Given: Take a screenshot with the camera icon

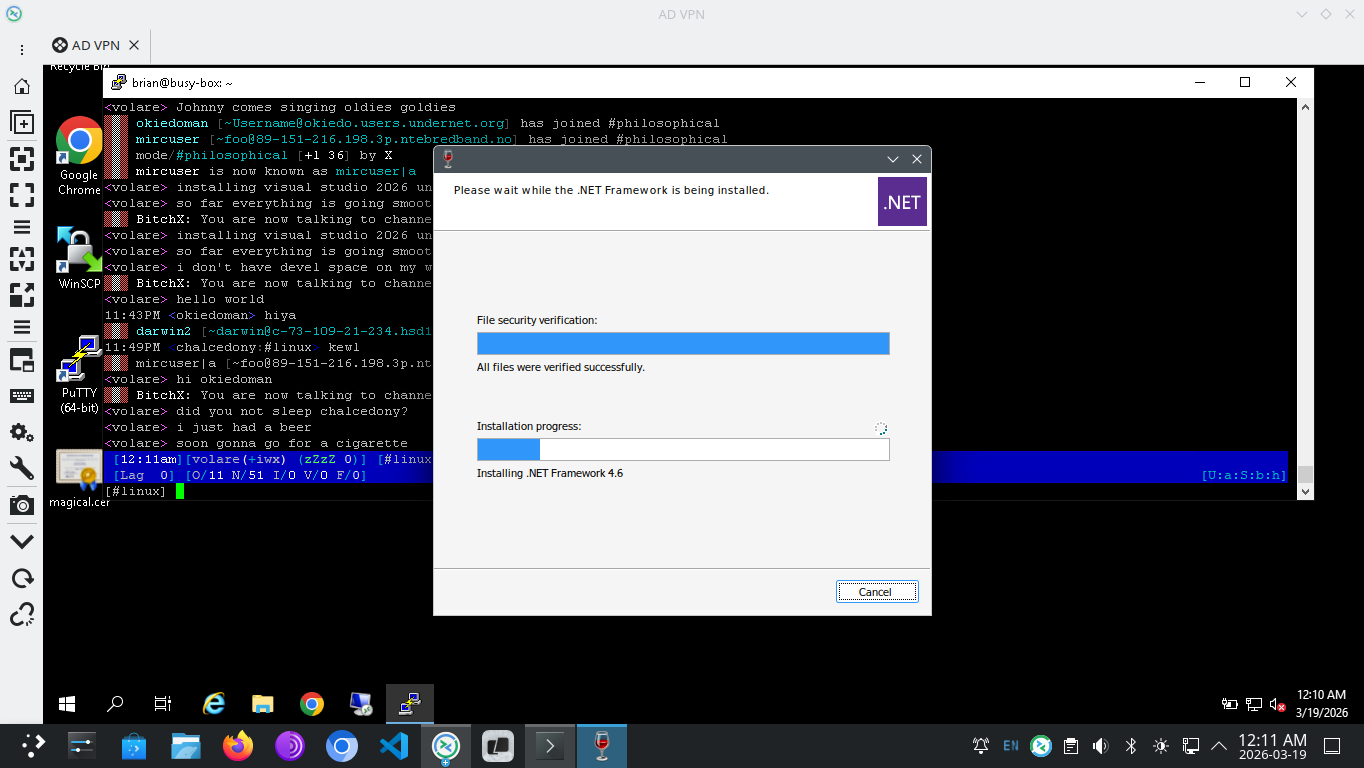Looking at the screenshot, I should coord(21,505).
